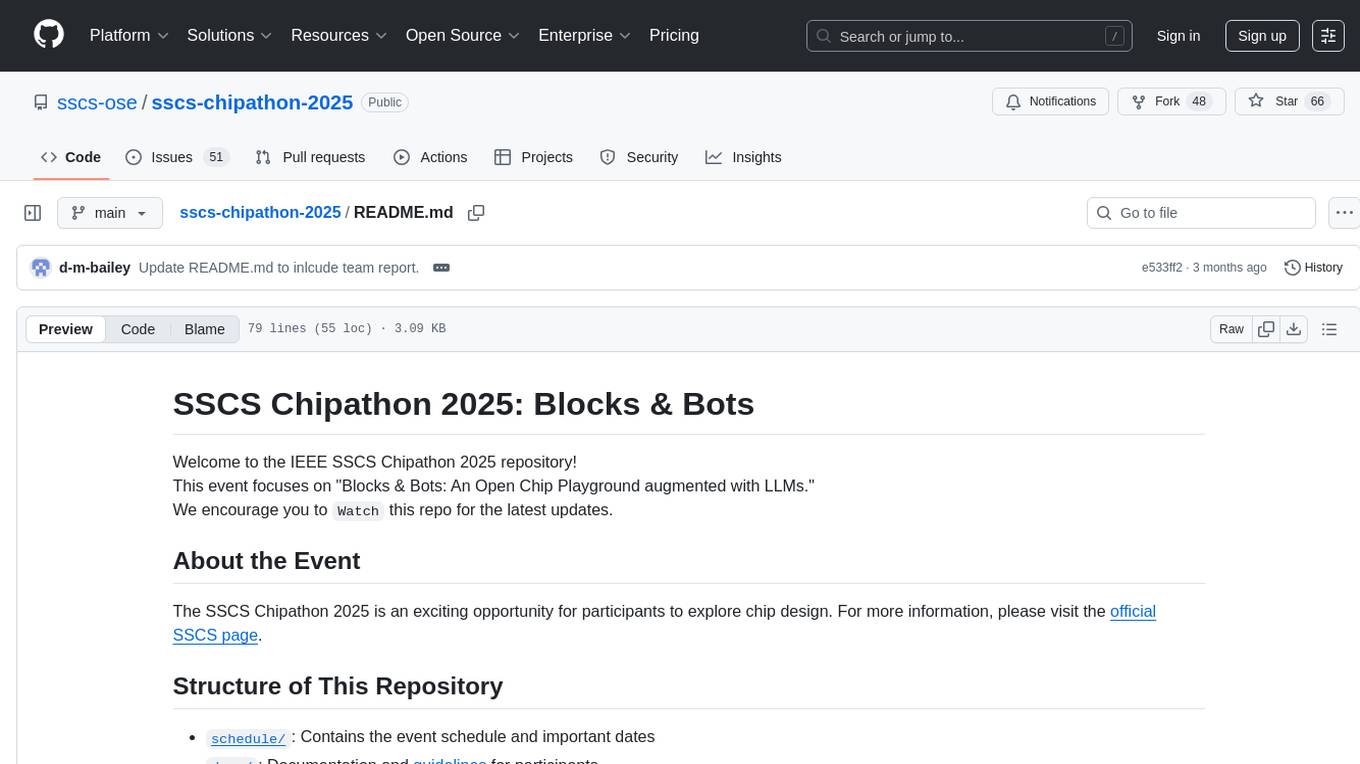Switch to the Actions tab
This screenshot has width=1360, height=764.
click(430, 157)
